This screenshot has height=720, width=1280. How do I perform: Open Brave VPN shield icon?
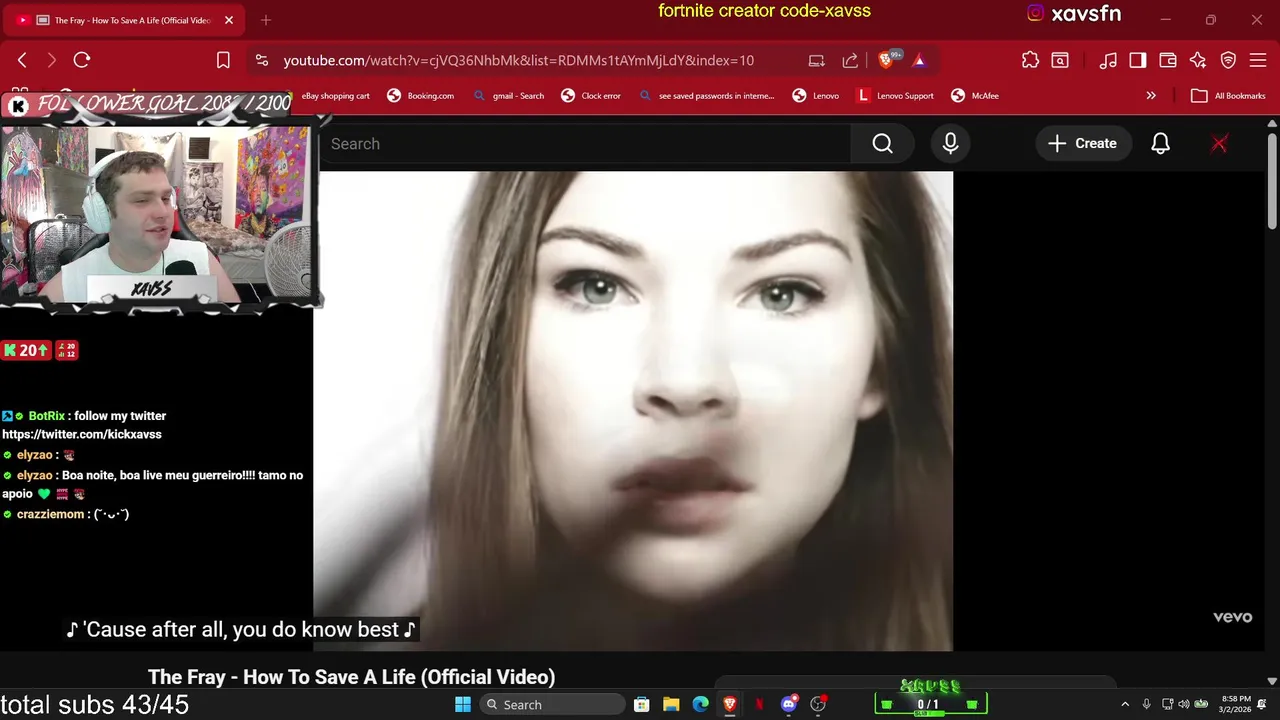1228,60
